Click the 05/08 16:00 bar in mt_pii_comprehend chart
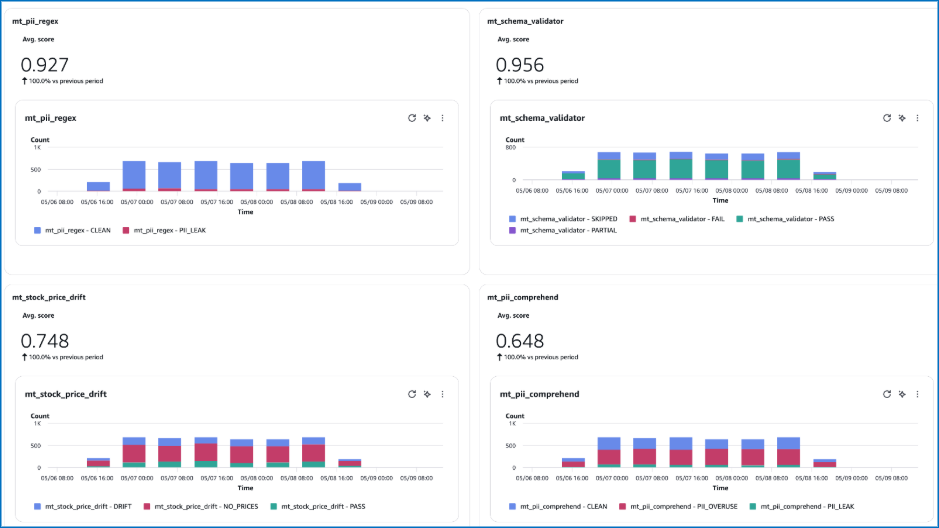Screen dimensions: 939x528 click(825, 463)
